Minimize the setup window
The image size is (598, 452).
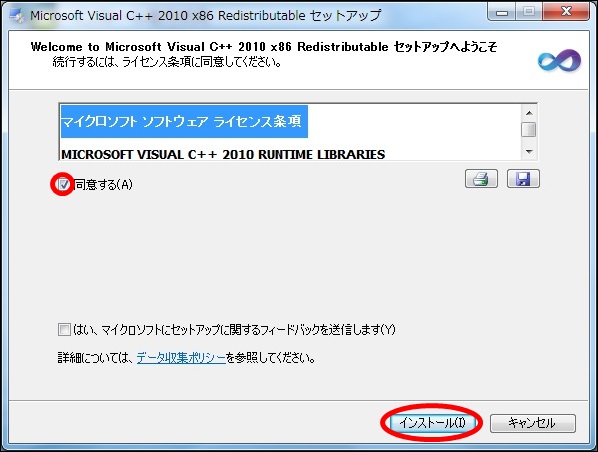[x=502, y=13]
